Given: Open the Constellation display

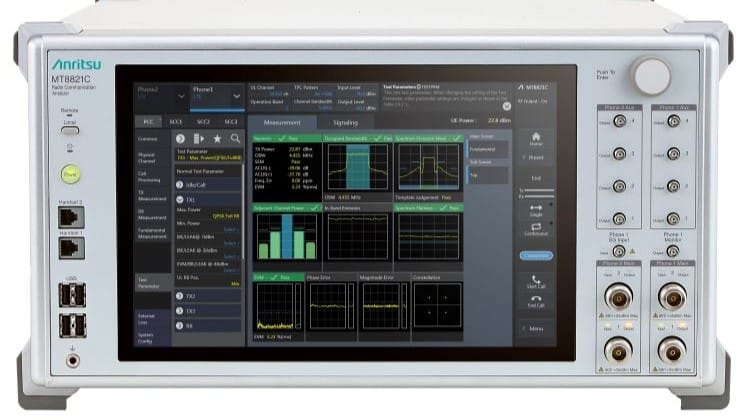Looking at the screenshot, I should pyautogui.click(x=437, y=307).
